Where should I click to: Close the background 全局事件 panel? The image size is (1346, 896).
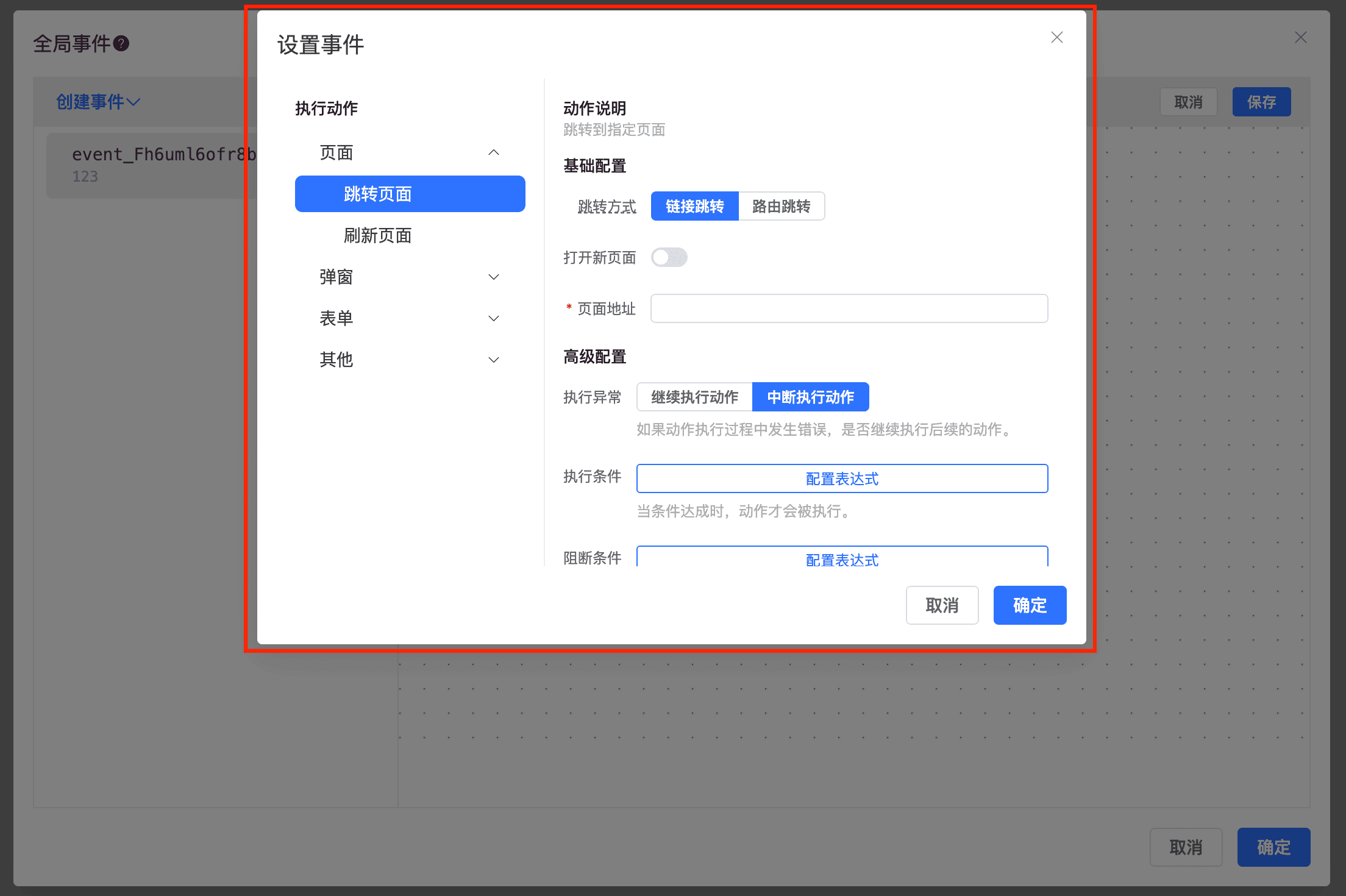click(x=1300, y=38)
